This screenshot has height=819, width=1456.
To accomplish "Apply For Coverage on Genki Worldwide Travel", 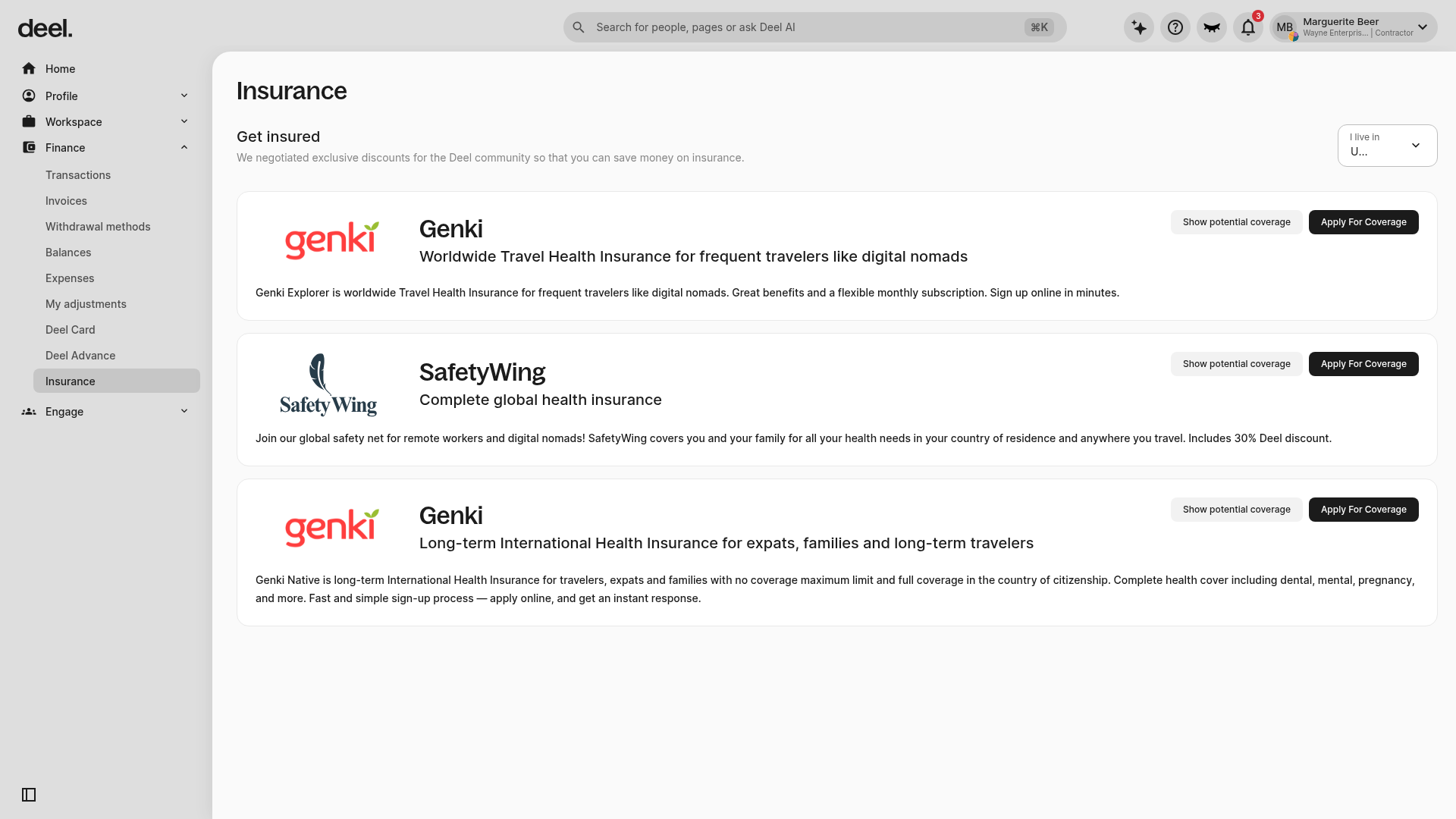I will (x=1363, y=222).
